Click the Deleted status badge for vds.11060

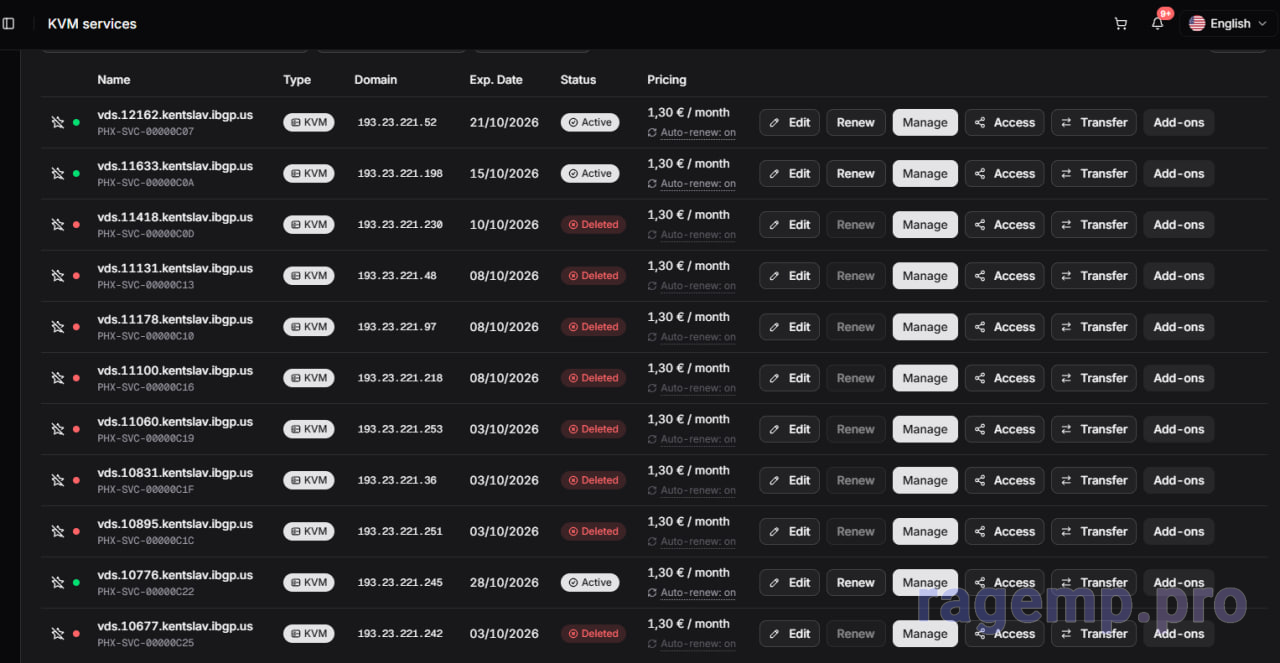593,429
